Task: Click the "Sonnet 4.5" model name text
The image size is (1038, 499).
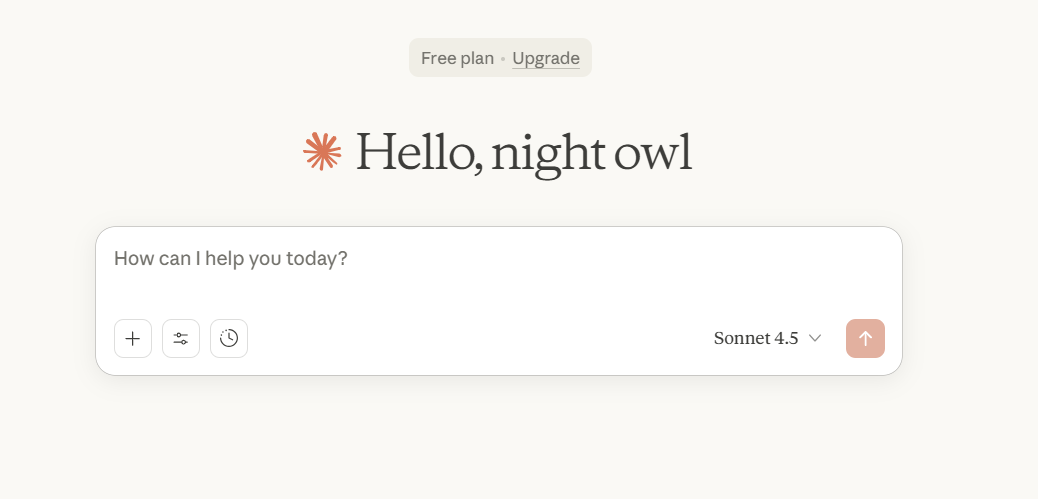Action: pyautogui.click(x=756, y=338)
